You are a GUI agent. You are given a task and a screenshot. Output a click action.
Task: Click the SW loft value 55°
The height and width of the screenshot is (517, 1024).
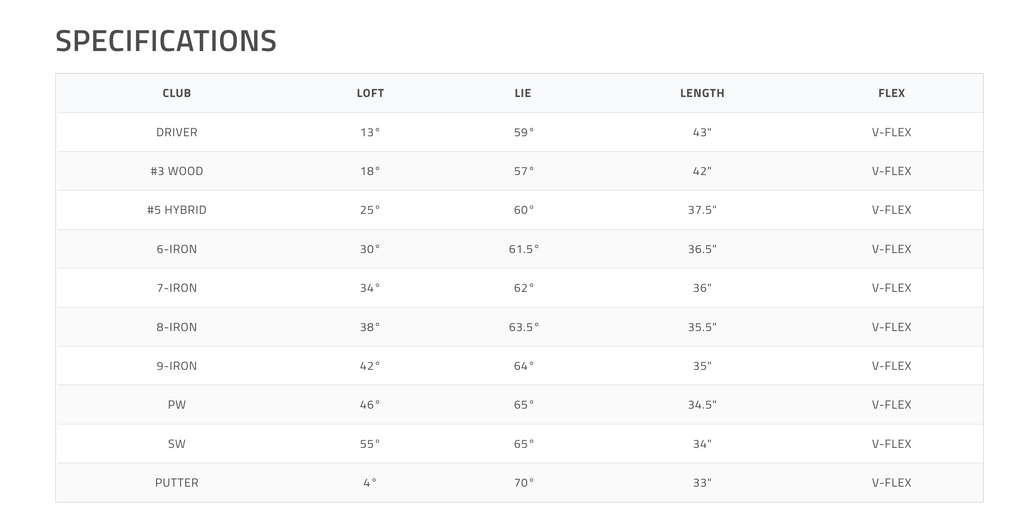point(370,444)
